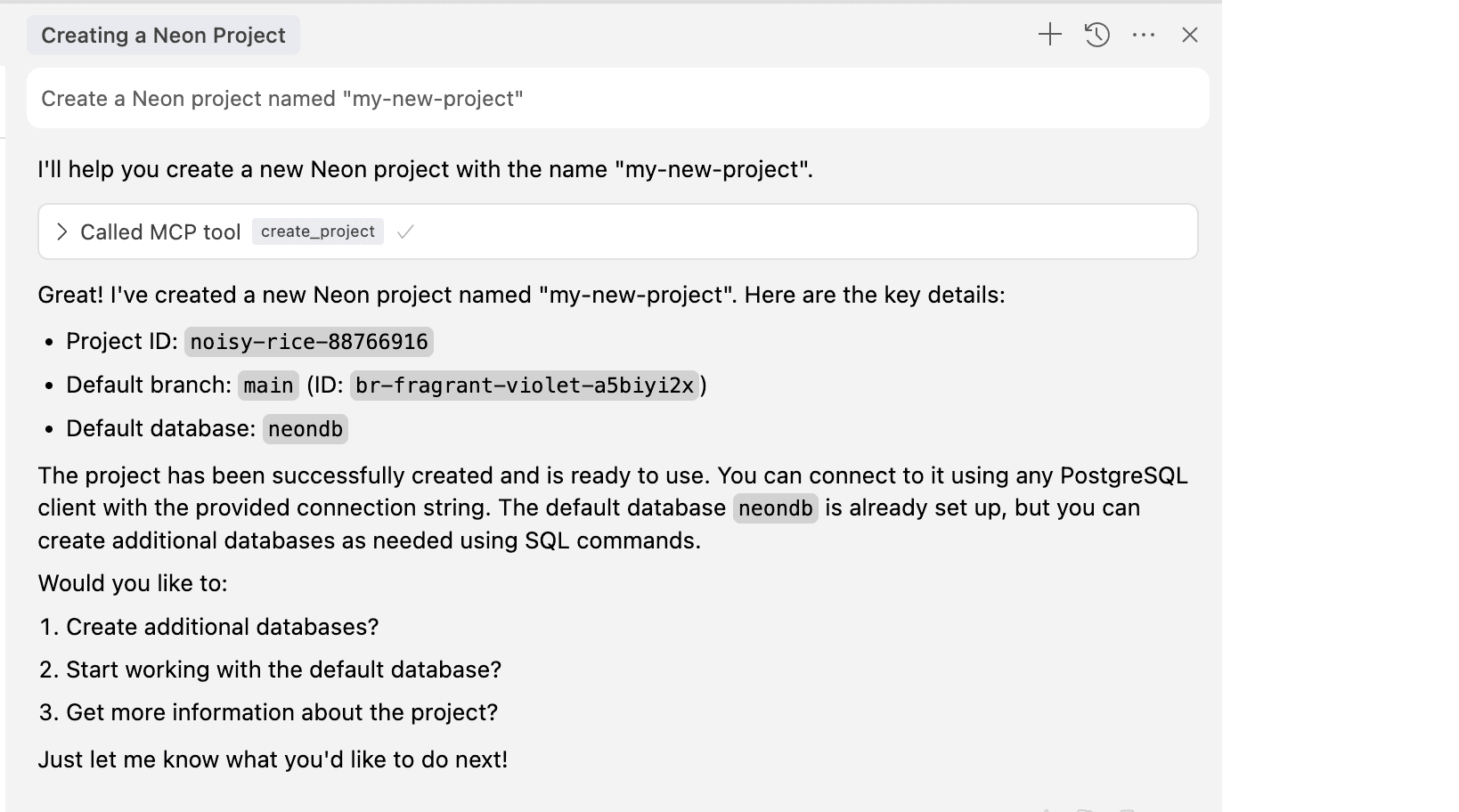Click option 'Create additional databases?'

(x=222, y=627)
